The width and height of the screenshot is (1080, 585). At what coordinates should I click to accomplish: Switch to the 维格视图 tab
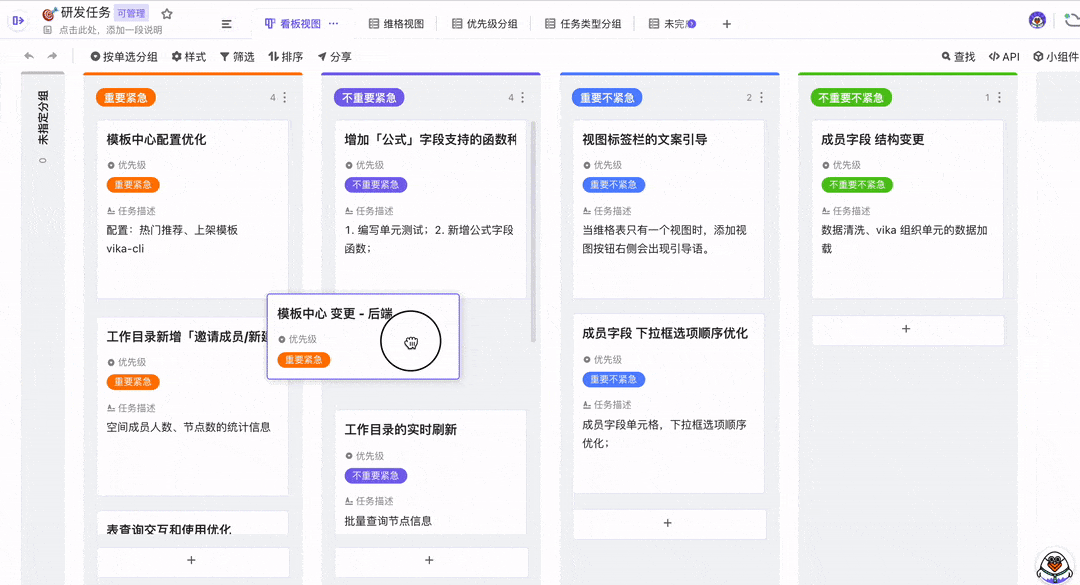click(397, 24)
